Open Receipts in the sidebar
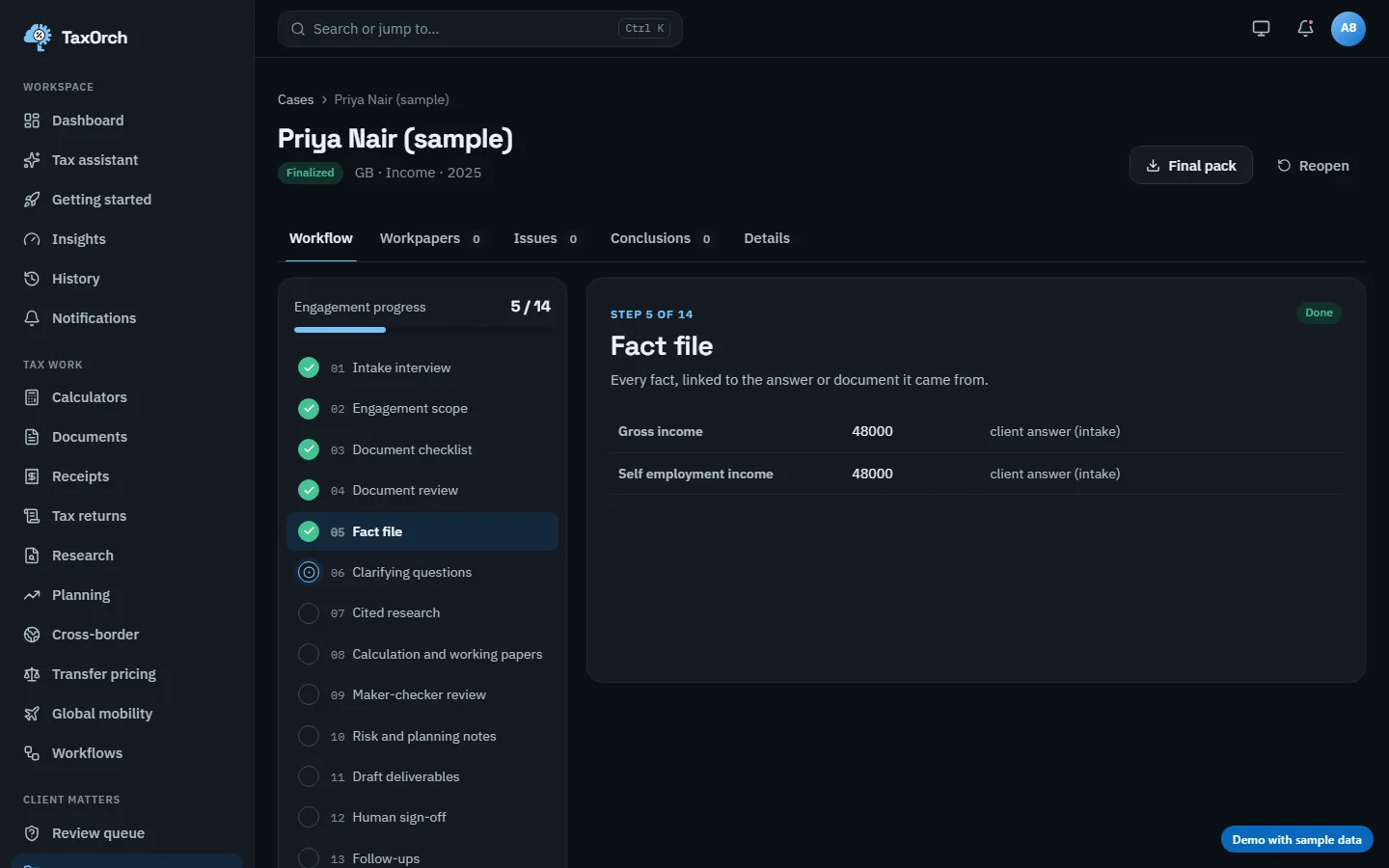Screen dimensions: 1389x868 [126, 476]
